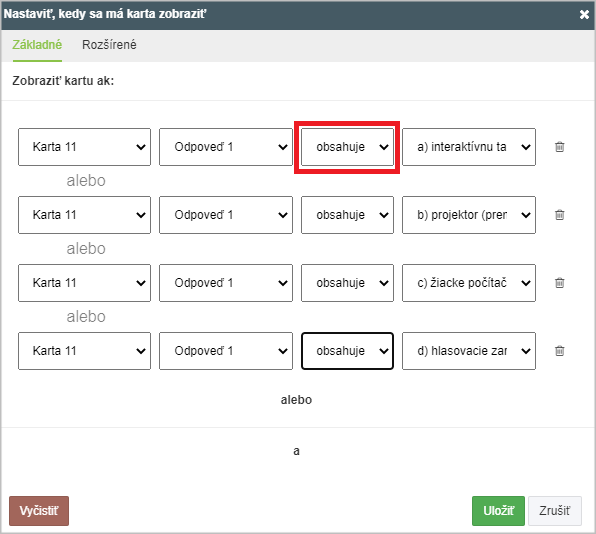Image resolution: width=596 pixels, height=534 pixels.
Task: Select the Základné tab
Action: tap(37, 45)
